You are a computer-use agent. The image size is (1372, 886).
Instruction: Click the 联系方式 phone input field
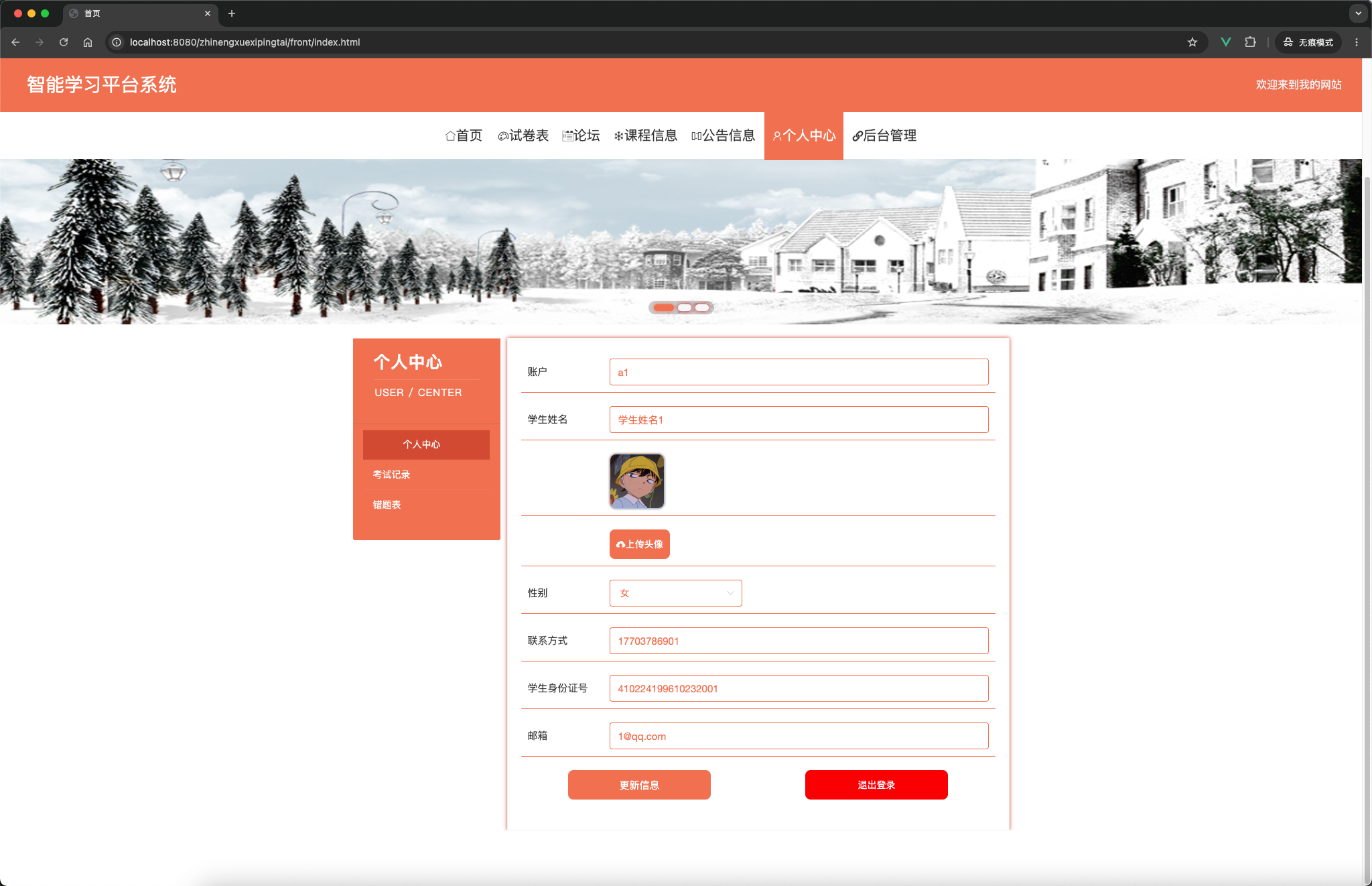point(799,641)
